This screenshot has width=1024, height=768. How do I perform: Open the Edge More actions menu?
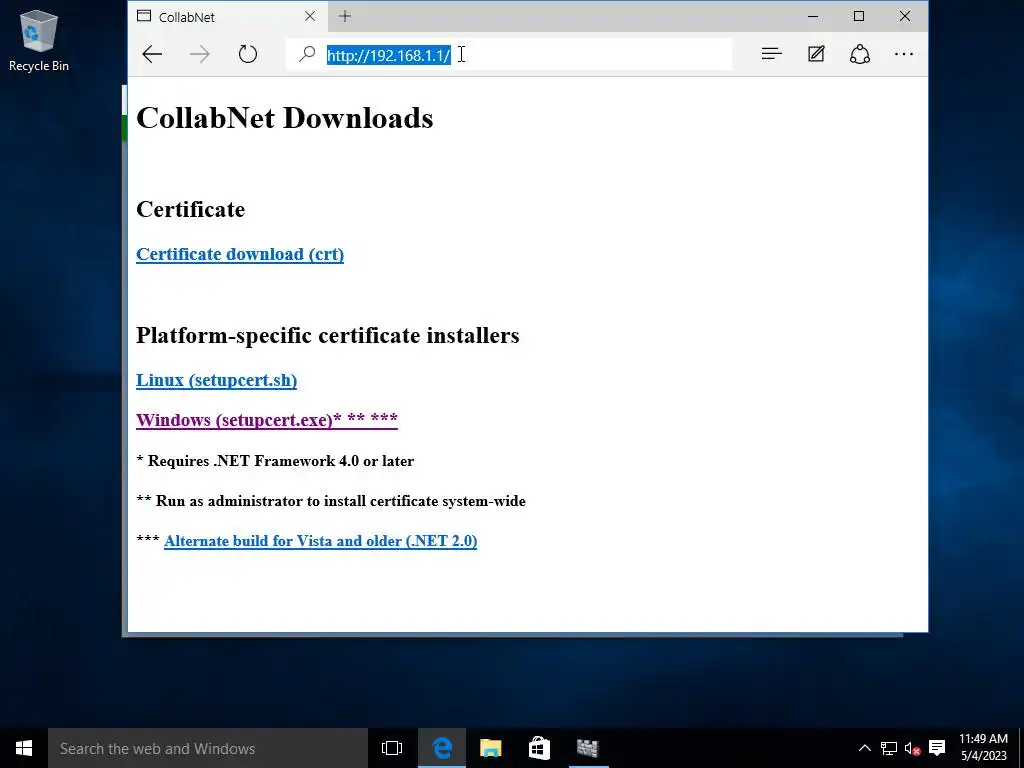(x=904, y=54)
